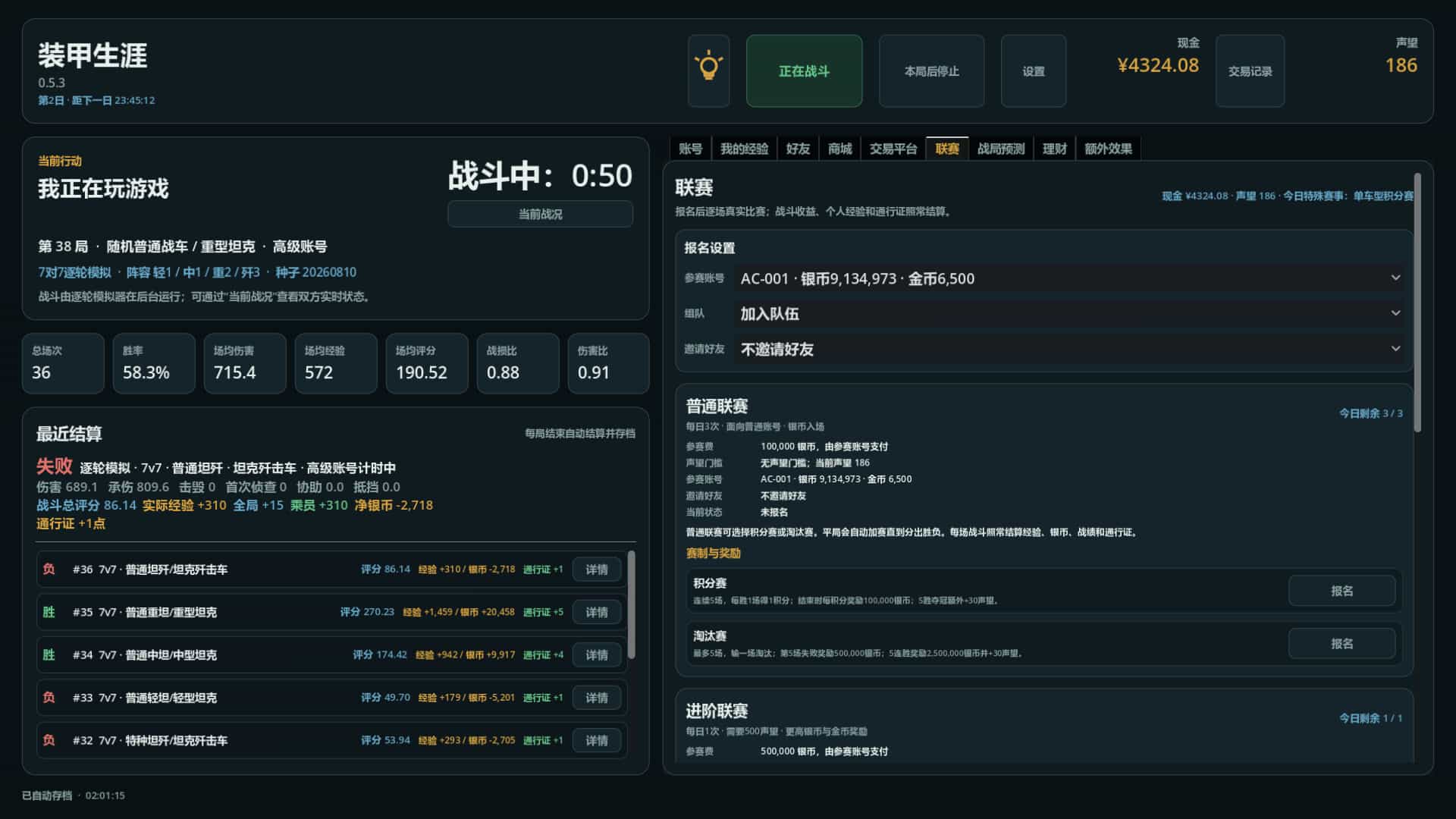The image size is (1456, 819).
Task: Click the 总场次 36 stat card
Action: point(63,363)
